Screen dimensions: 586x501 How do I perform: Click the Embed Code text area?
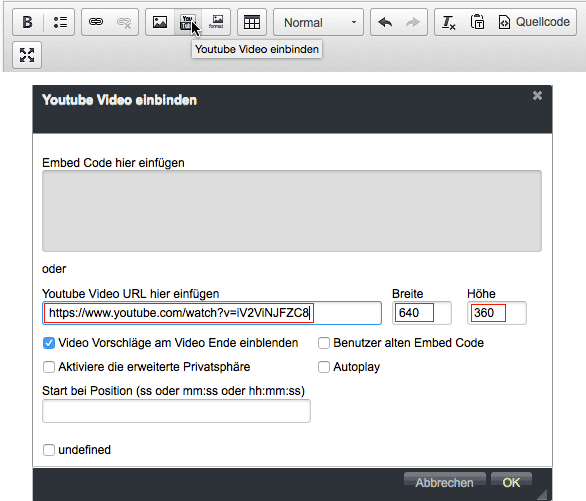click(292, 211)
